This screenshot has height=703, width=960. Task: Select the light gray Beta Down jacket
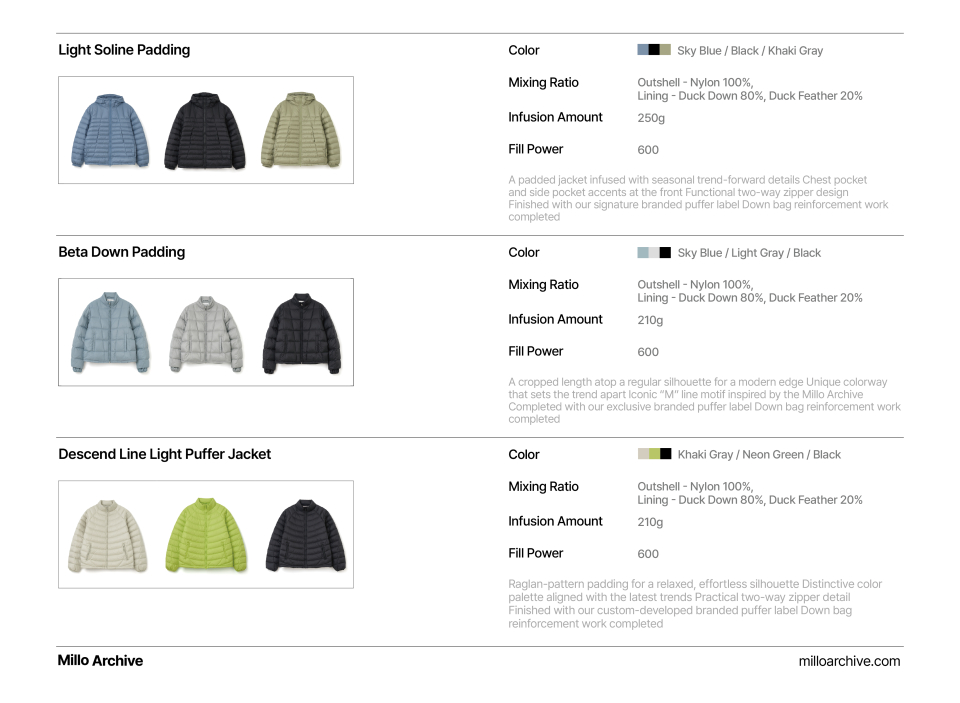(205, 333)
